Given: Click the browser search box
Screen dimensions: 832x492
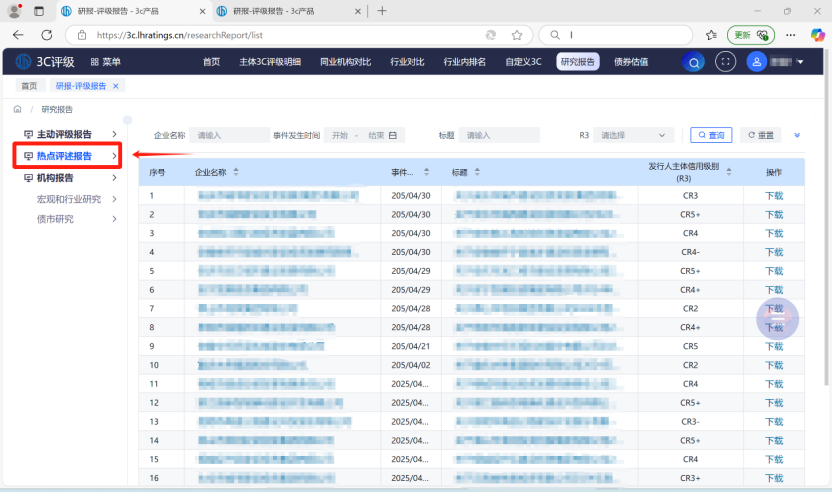Looking at the screenshot, I should click(x=616, y=35).
